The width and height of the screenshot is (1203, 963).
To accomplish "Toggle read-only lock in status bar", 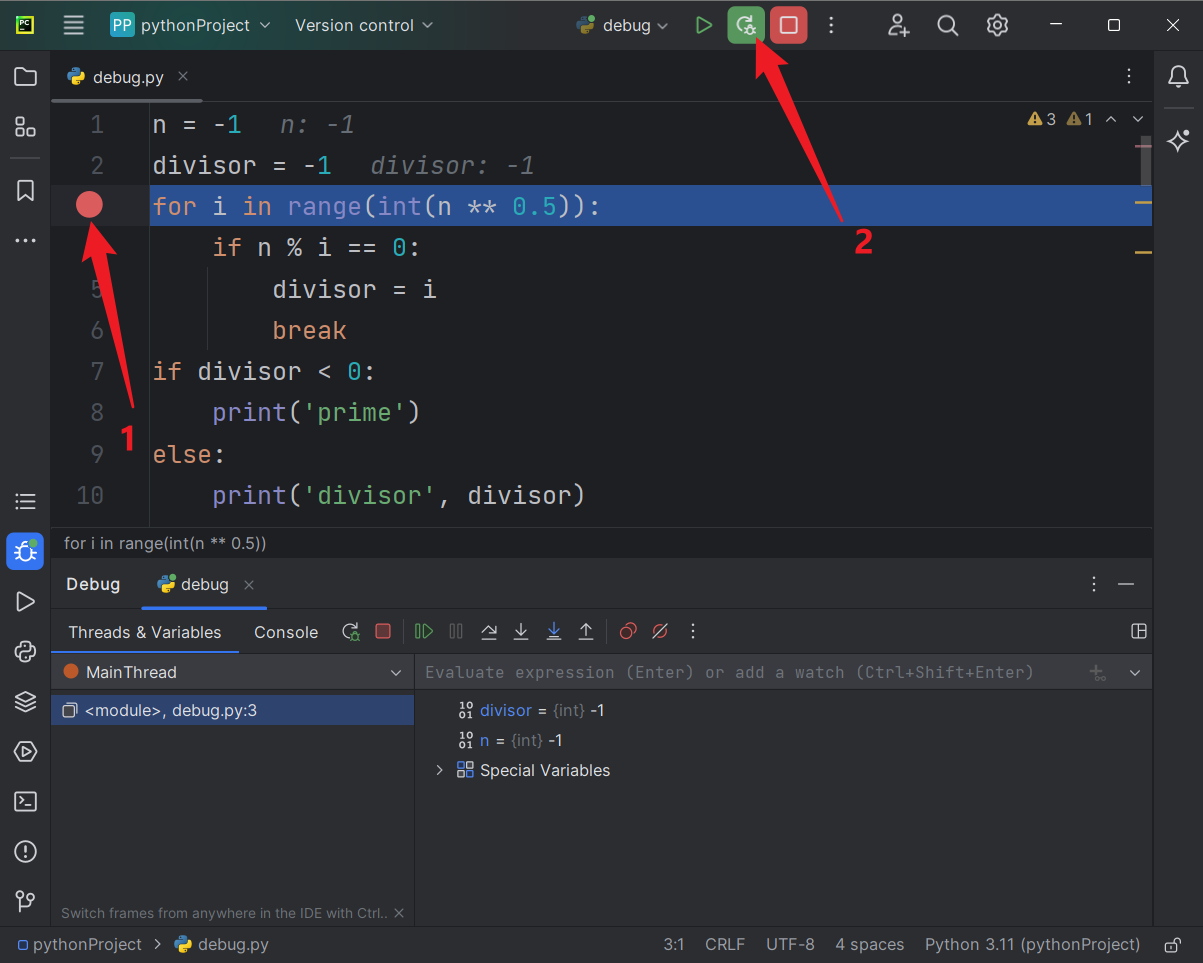I will click(1172, 944).
